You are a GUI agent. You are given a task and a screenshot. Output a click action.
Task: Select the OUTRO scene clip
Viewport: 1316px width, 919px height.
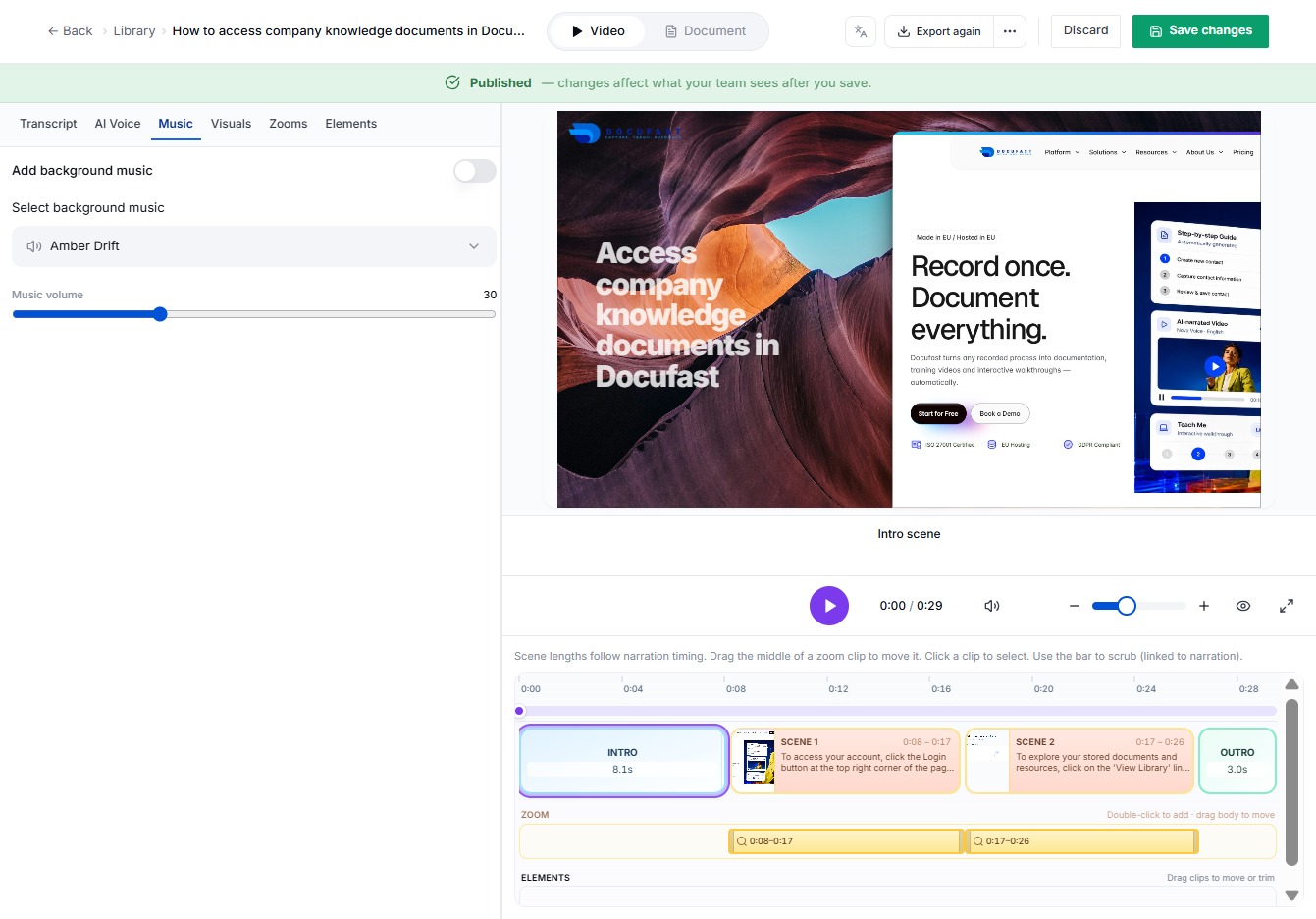[1237, 761]
